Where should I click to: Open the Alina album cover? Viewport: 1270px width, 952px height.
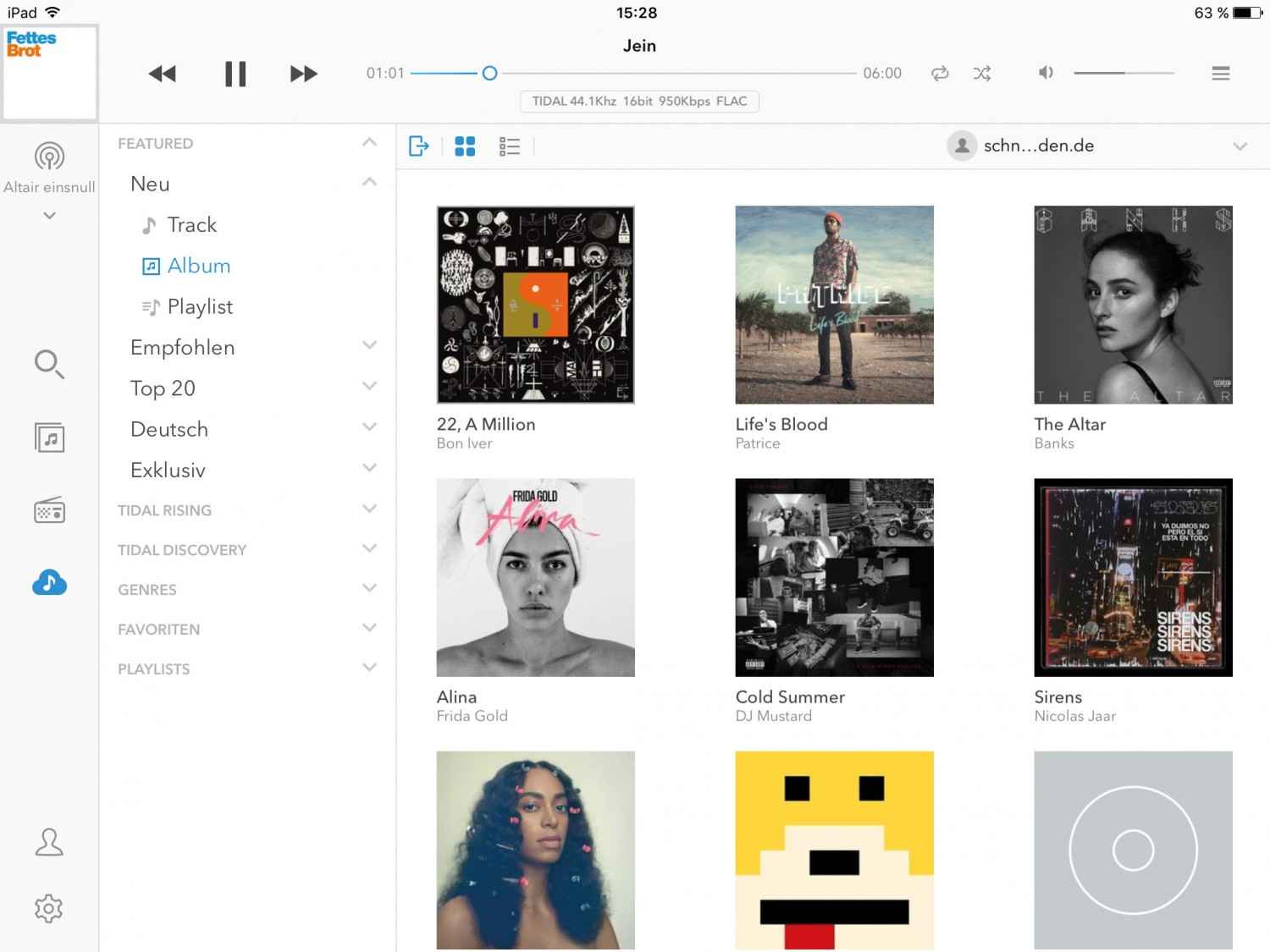pos(535,577)
